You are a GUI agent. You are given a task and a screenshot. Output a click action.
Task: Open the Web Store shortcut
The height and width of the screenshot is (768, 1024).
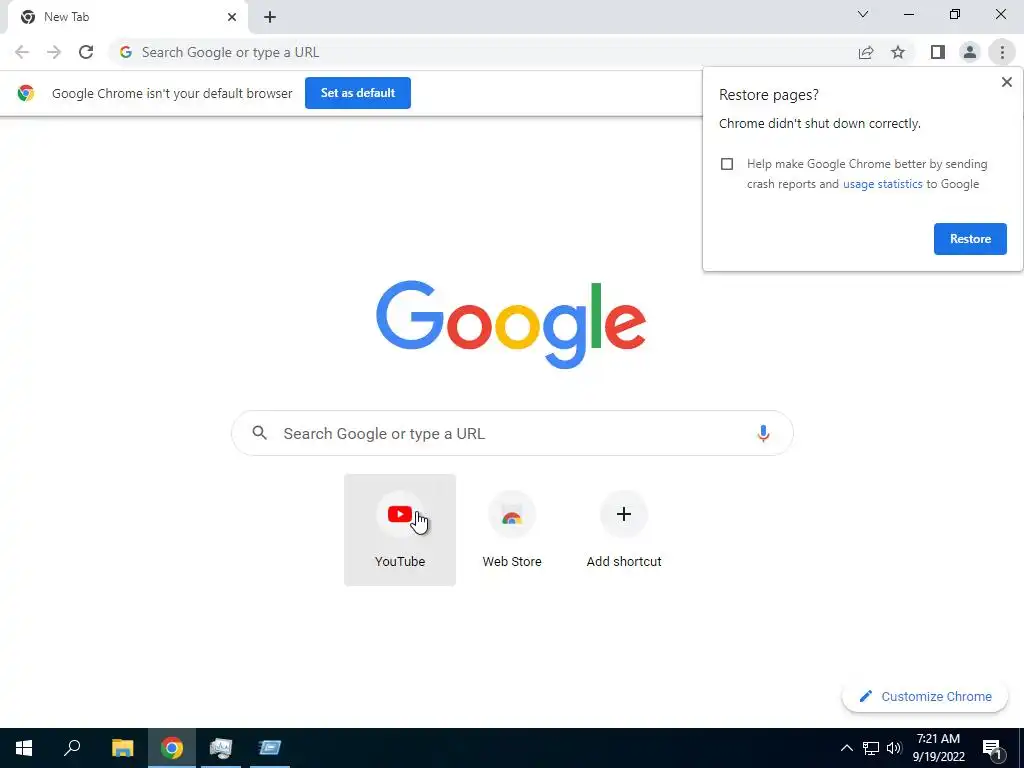click(512, 530)
